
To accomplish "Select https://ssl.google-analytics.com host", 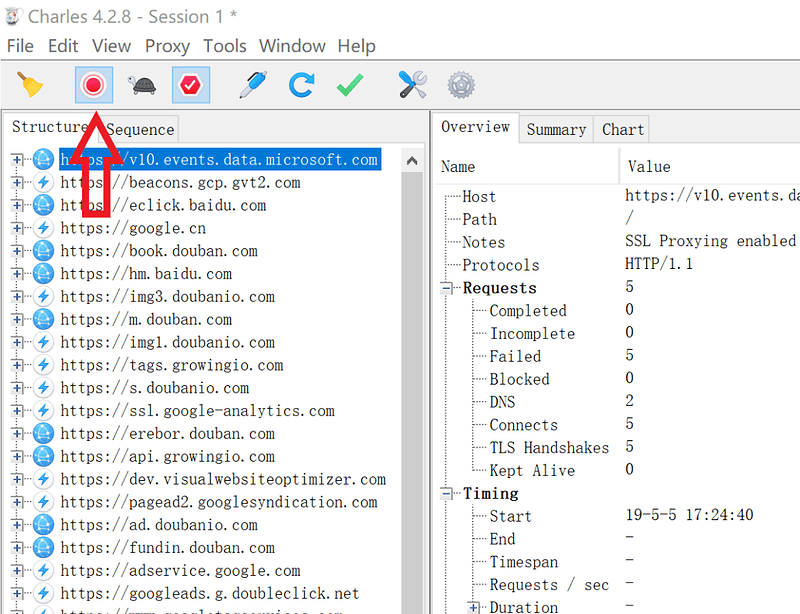I will 197,411.
